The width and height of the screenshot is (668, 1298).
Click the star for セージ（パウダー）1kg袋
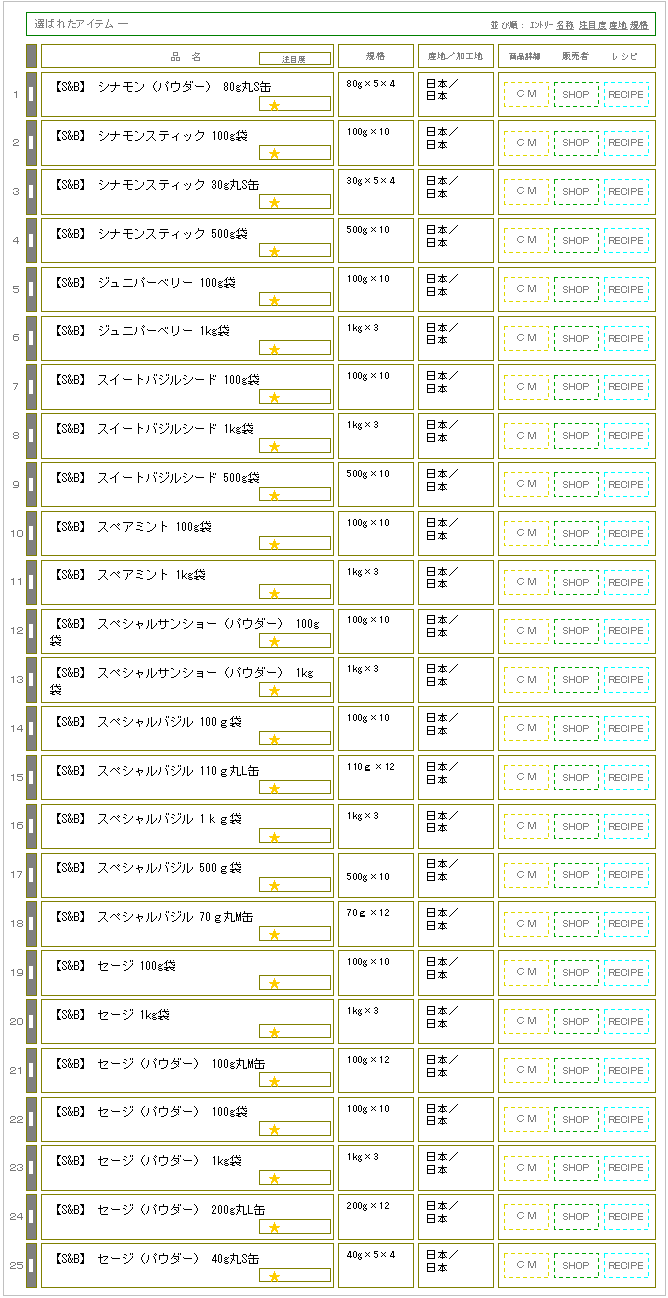point(274,1179)
